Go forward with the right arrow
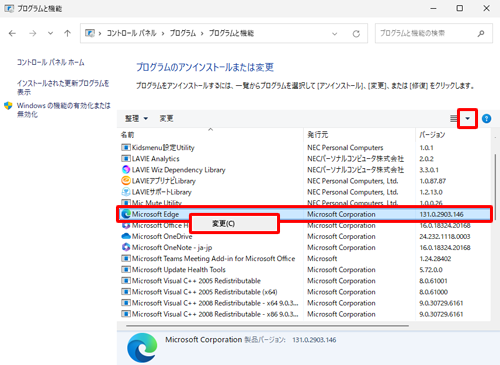 [33, 33]
